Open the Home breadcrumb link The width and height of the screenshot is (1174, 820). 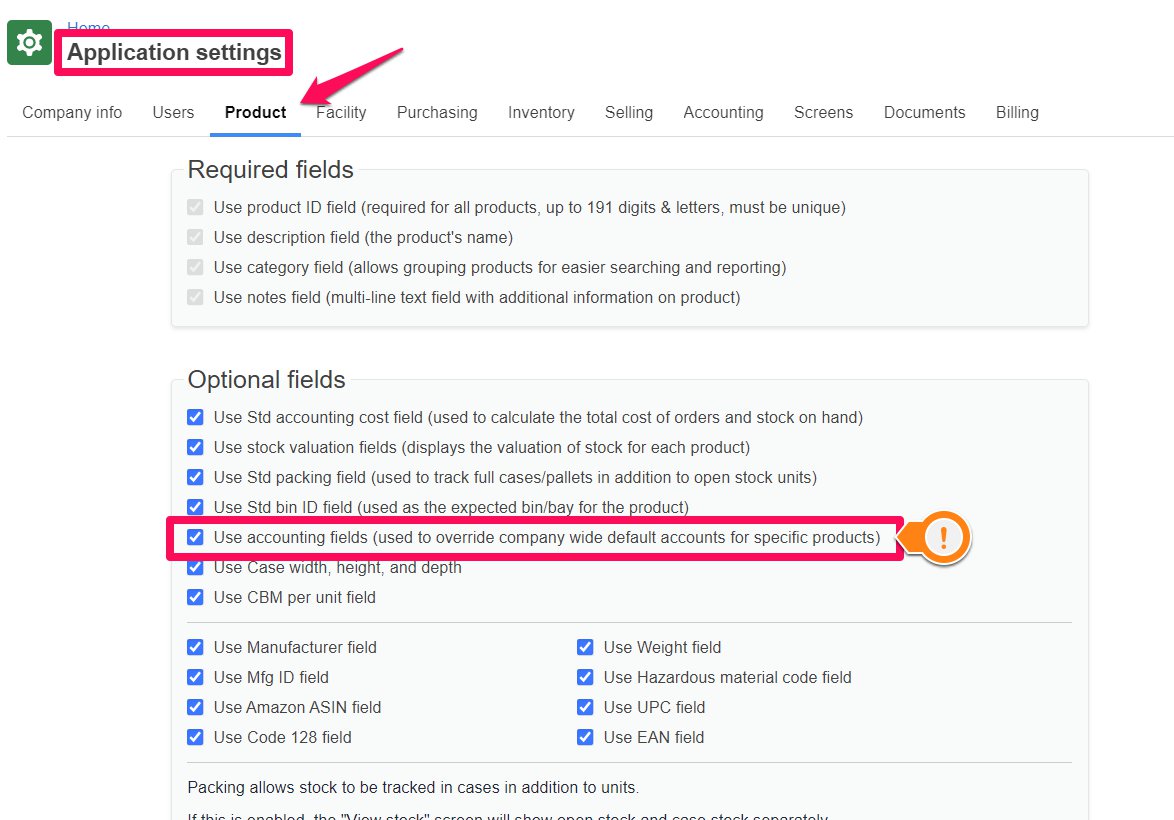pyautogui.click(x=88, y=27)
